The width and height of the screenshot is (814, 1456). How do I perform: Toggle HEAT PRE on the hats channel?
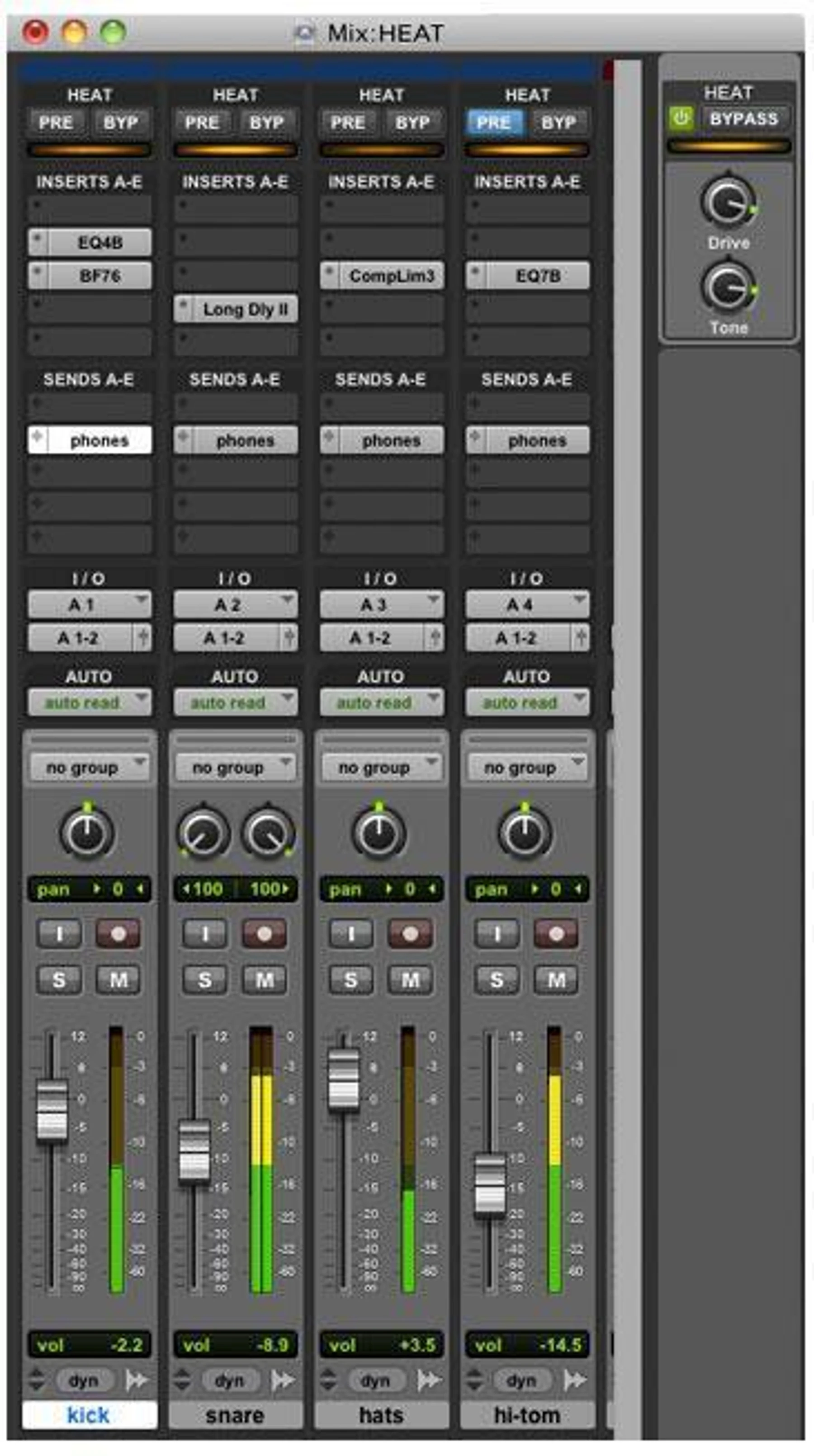[x=347, y=122]
